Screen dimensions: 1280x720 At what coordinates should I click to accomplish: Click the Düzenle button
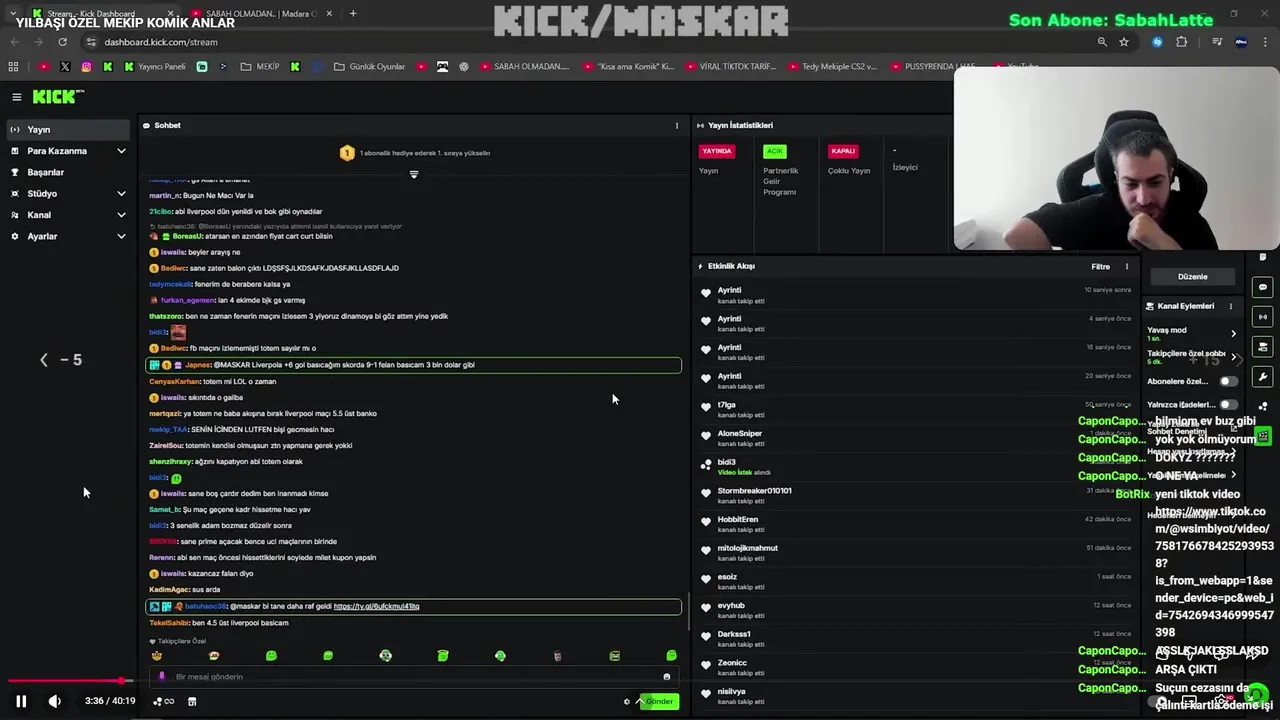1192,277
